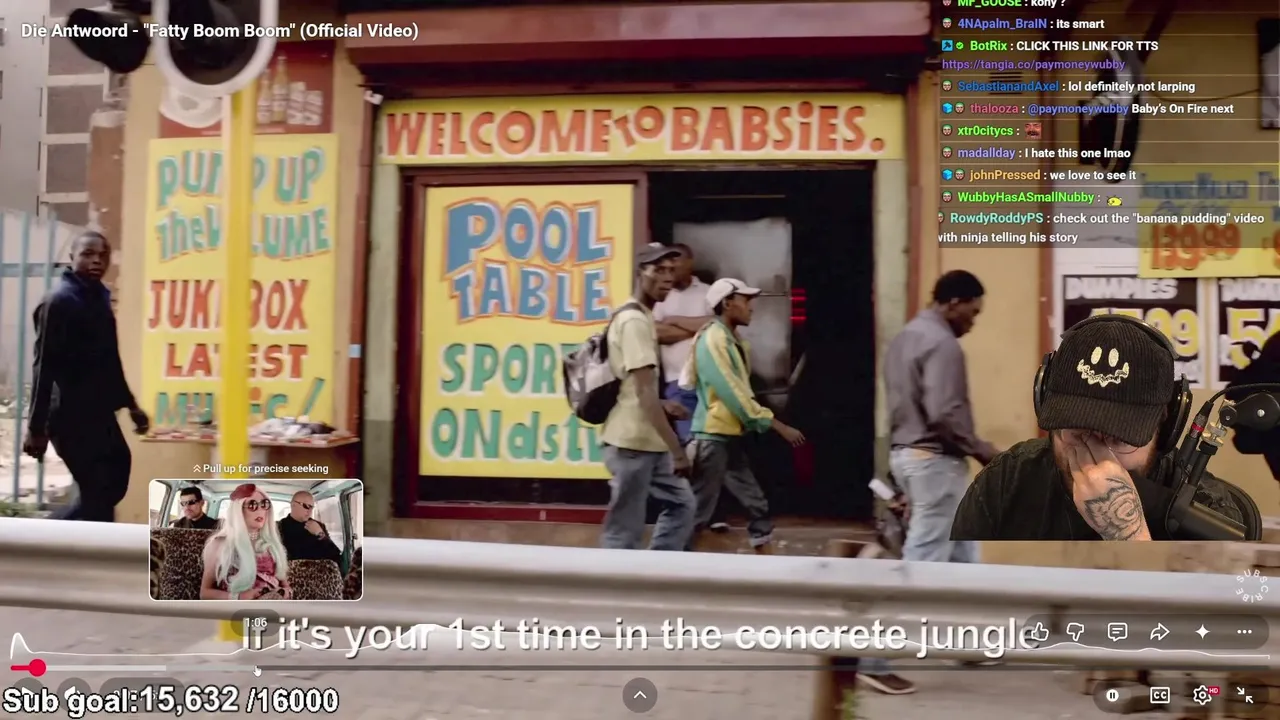Viewport: 1280px width, 720px height.
Task: Click johnPressed username in chat
Action: [x=1004, y=175]
